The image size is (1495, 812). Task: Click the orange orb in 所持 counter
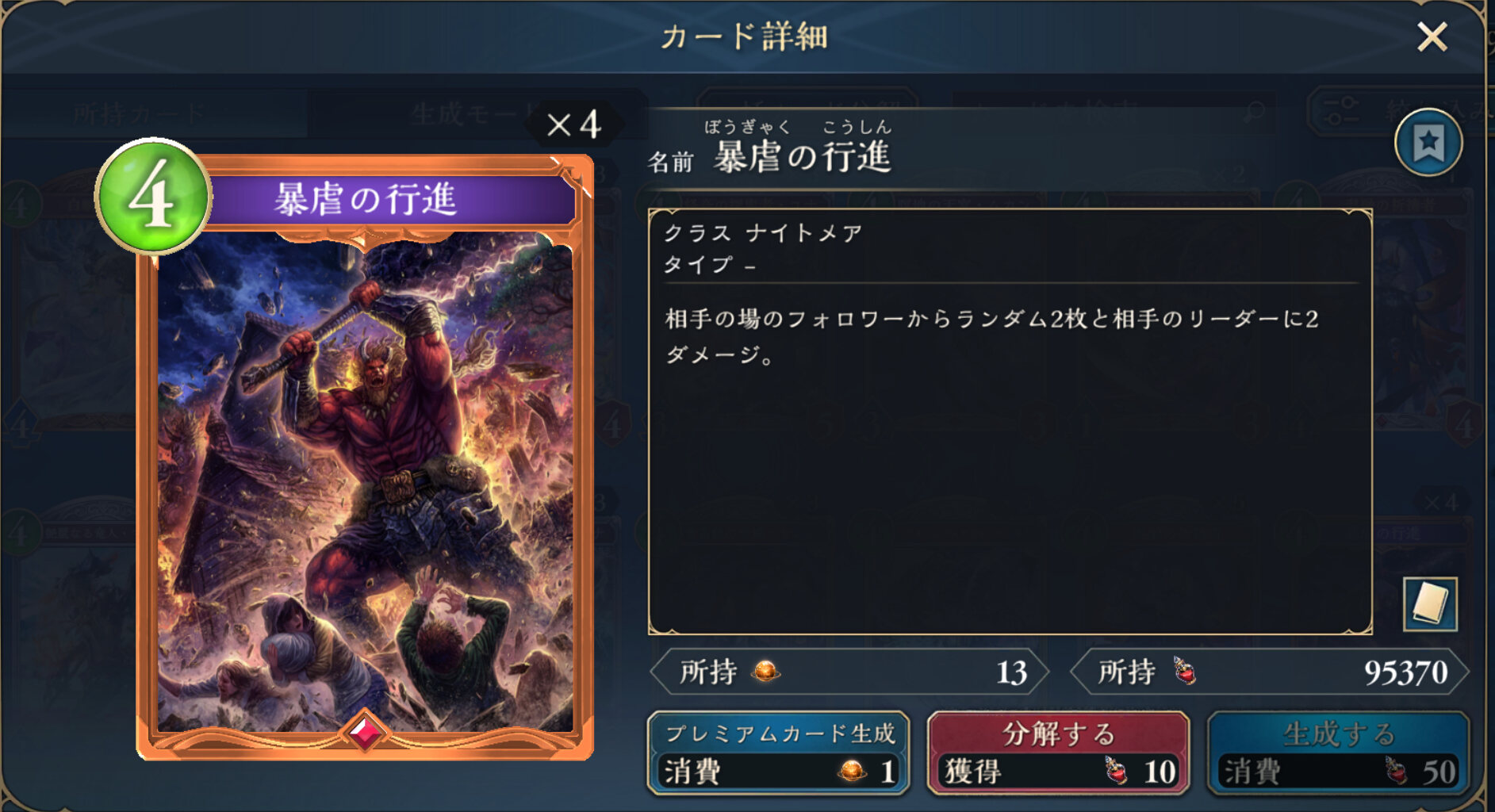765,672
